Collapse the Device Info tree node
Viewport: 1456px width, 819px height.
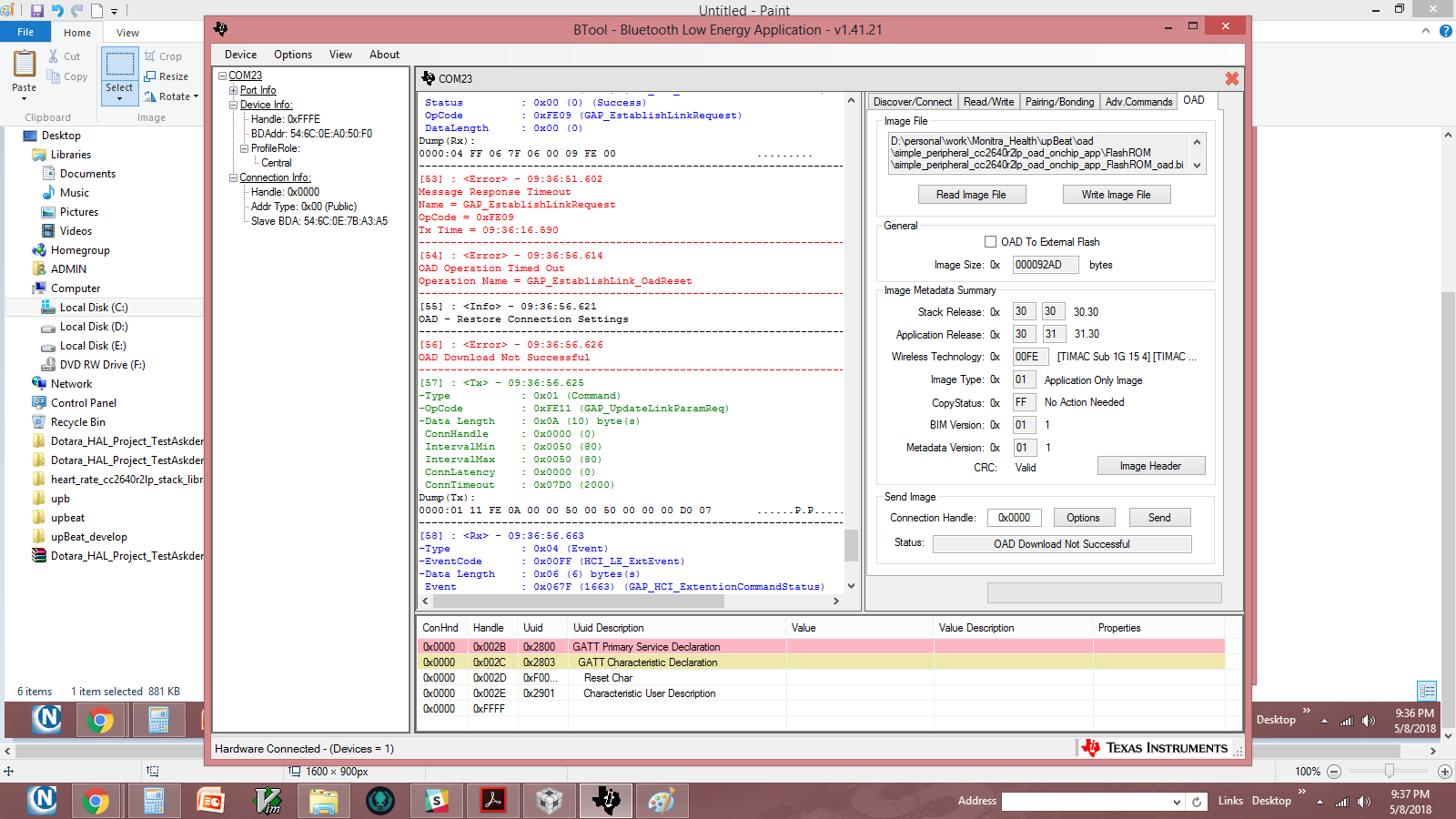(234, 105)
